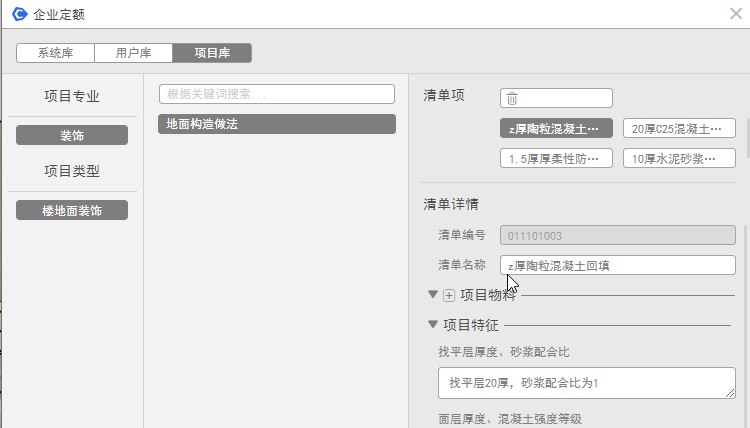Select the z厚陶粒混凝土 list item chip
Screen dimensions: 750x428
555,129
